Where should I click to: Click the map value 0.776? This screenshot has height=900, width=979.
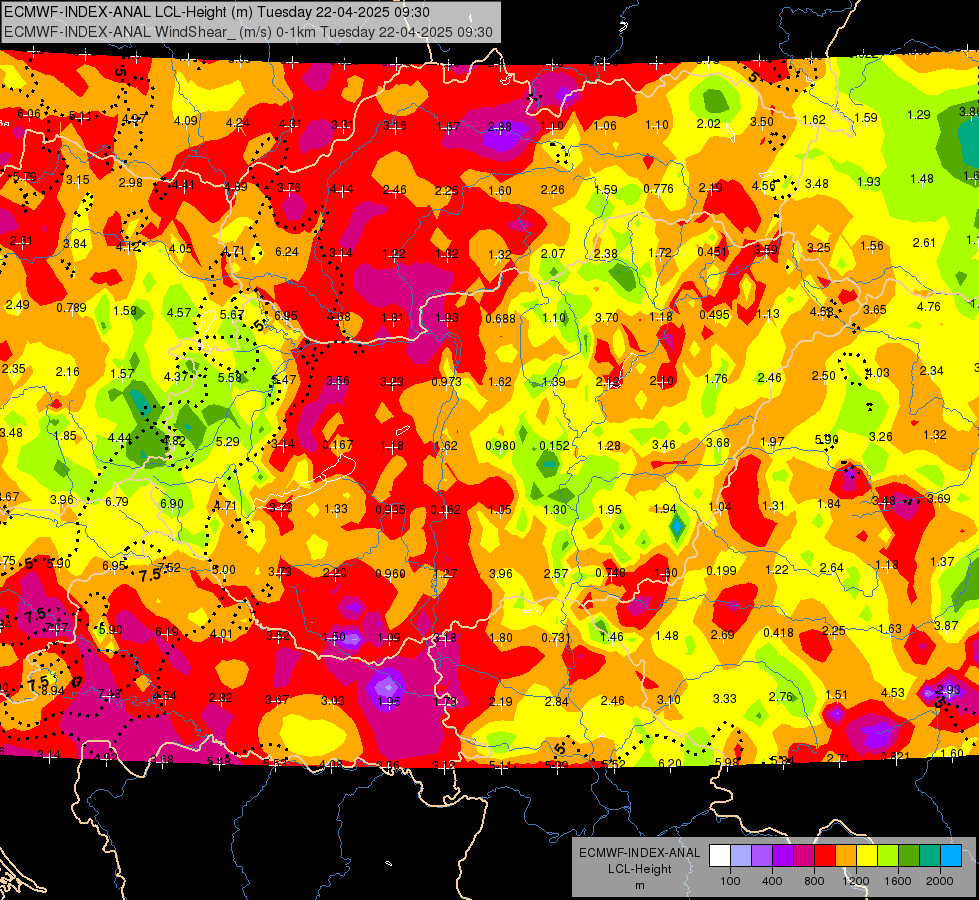(x=659, y=189)
